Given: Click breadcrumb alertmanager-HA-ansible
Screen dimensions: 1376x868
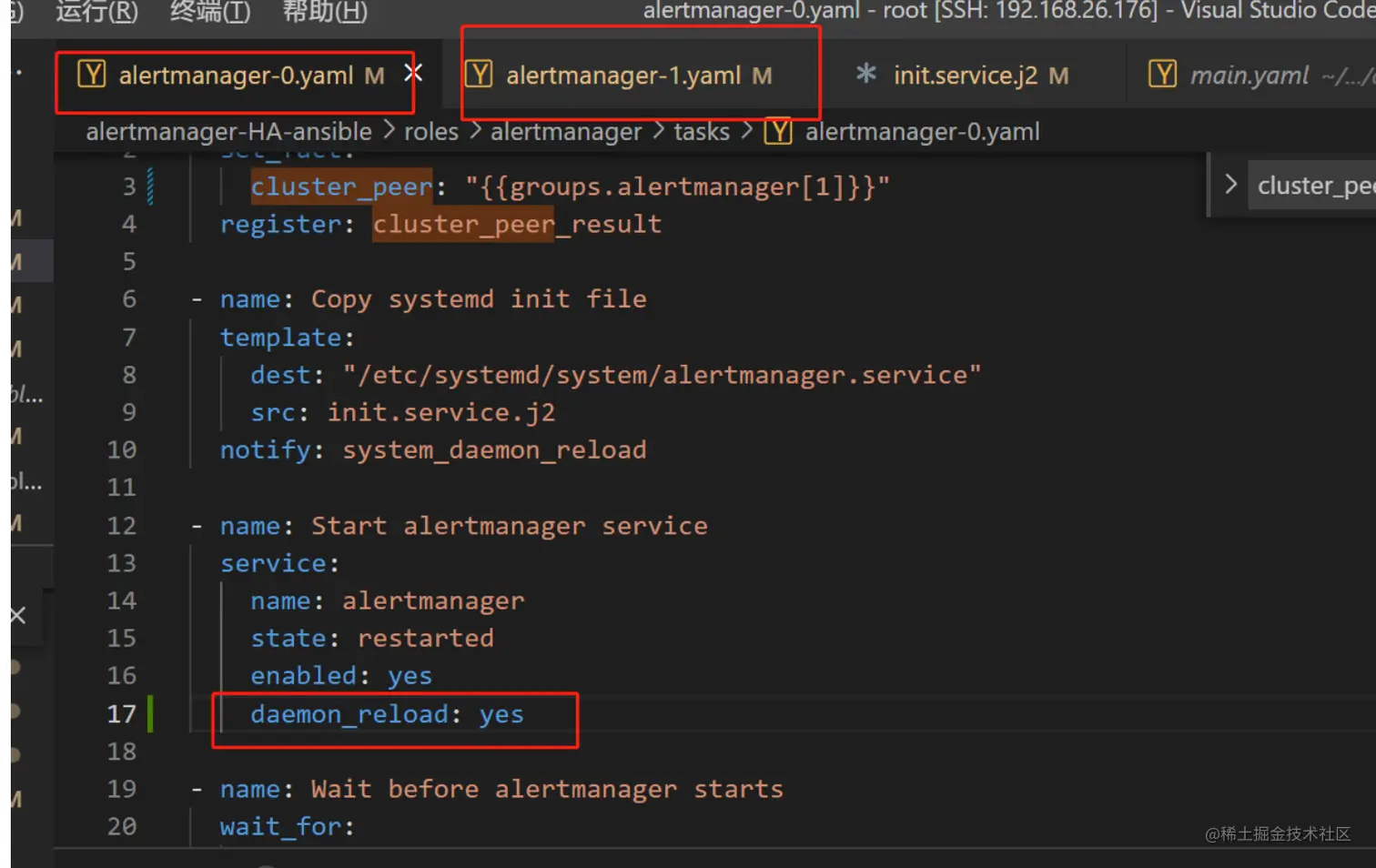Looking at the screenshot, I should pyautogui.click(x=228, y=132).
